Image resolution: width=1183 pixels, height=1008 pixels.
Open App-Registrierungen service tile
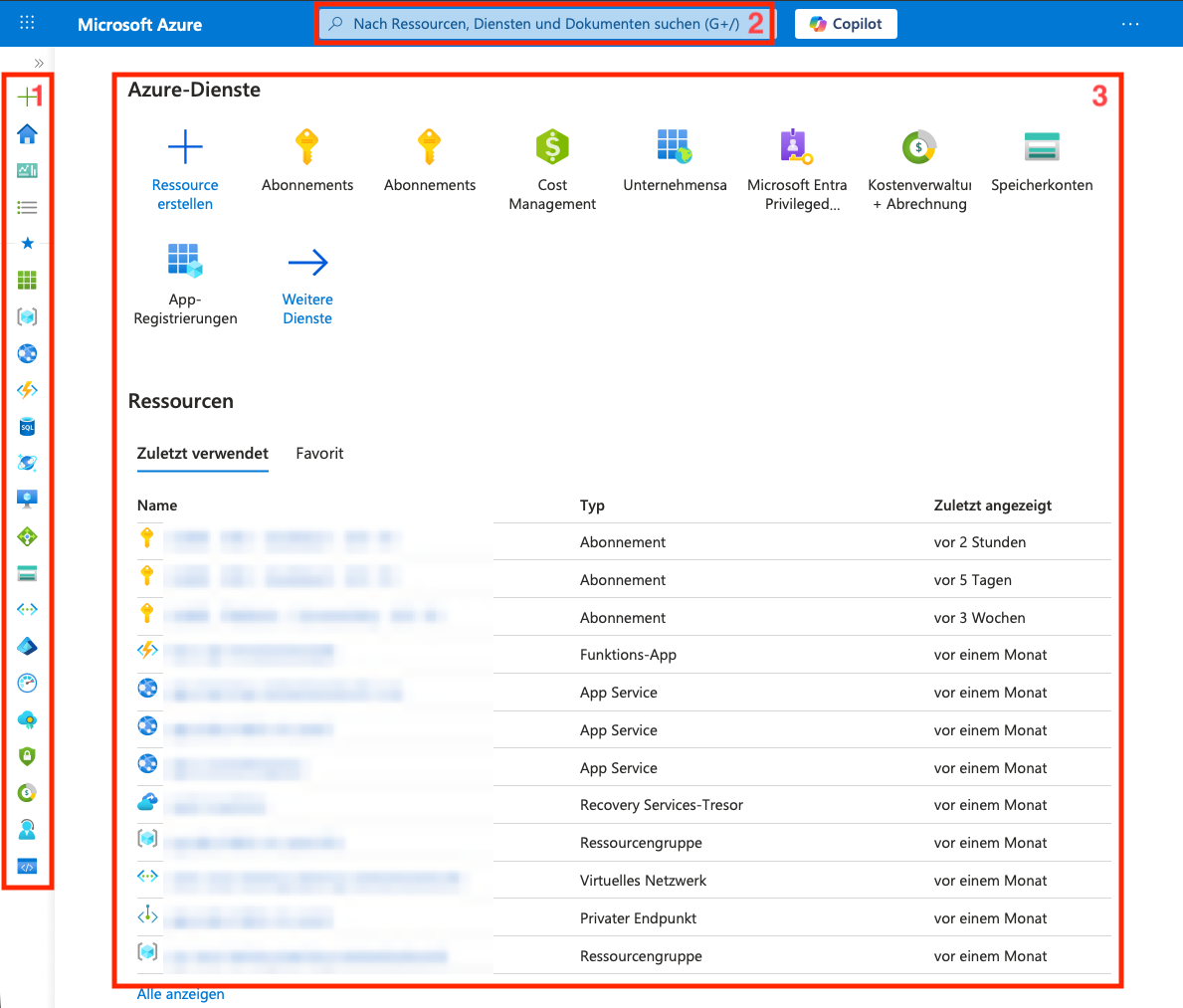pos(185,263)
